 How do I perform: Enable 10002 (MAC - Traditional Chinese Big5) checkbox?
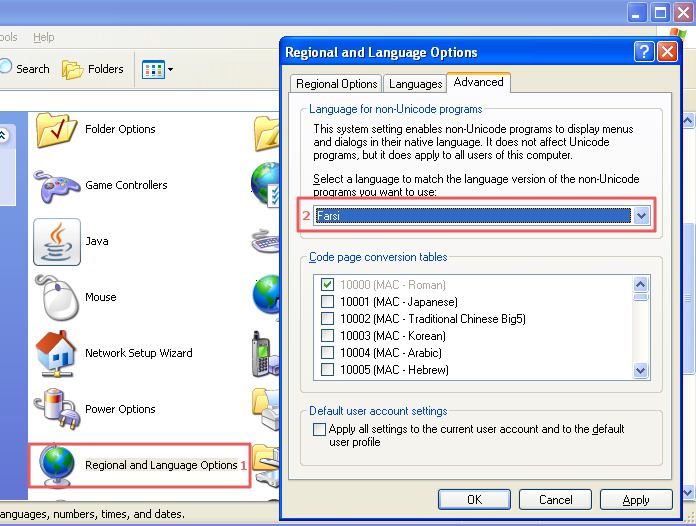tap(327, 319)
